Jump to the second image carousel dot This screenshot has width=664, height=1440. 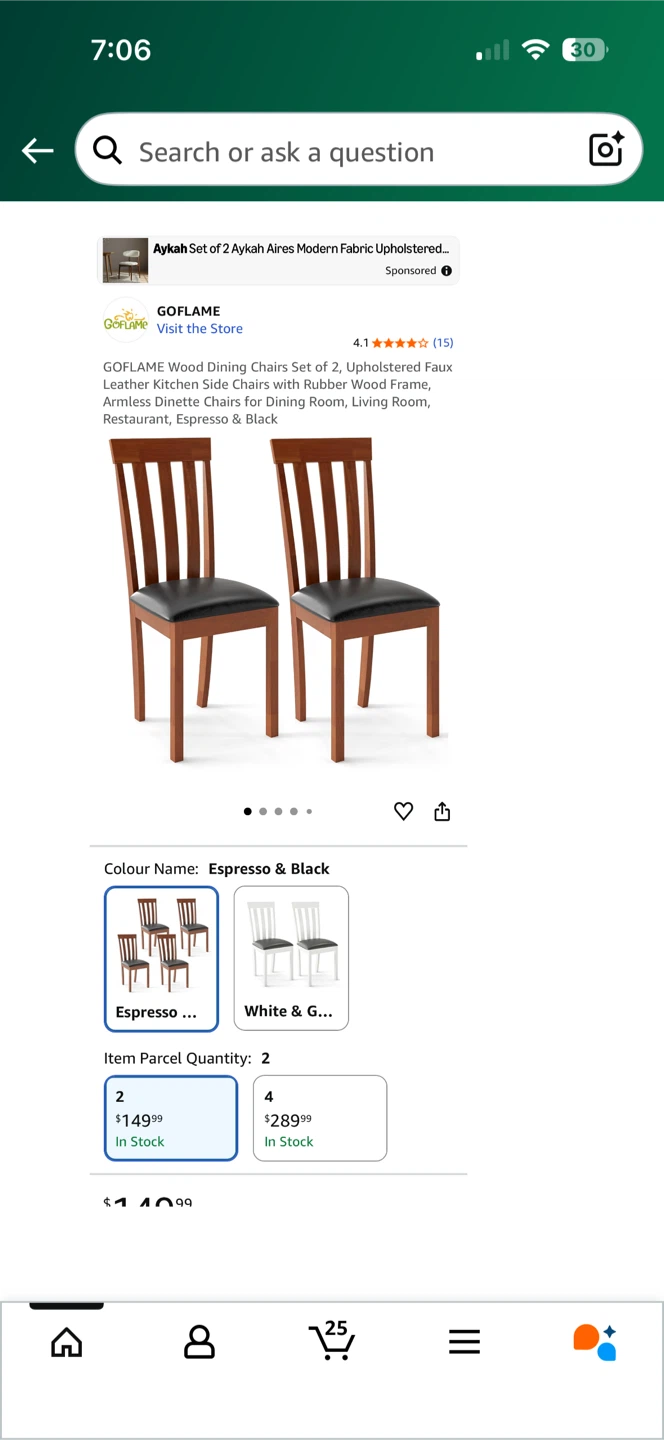pos(263,812)
